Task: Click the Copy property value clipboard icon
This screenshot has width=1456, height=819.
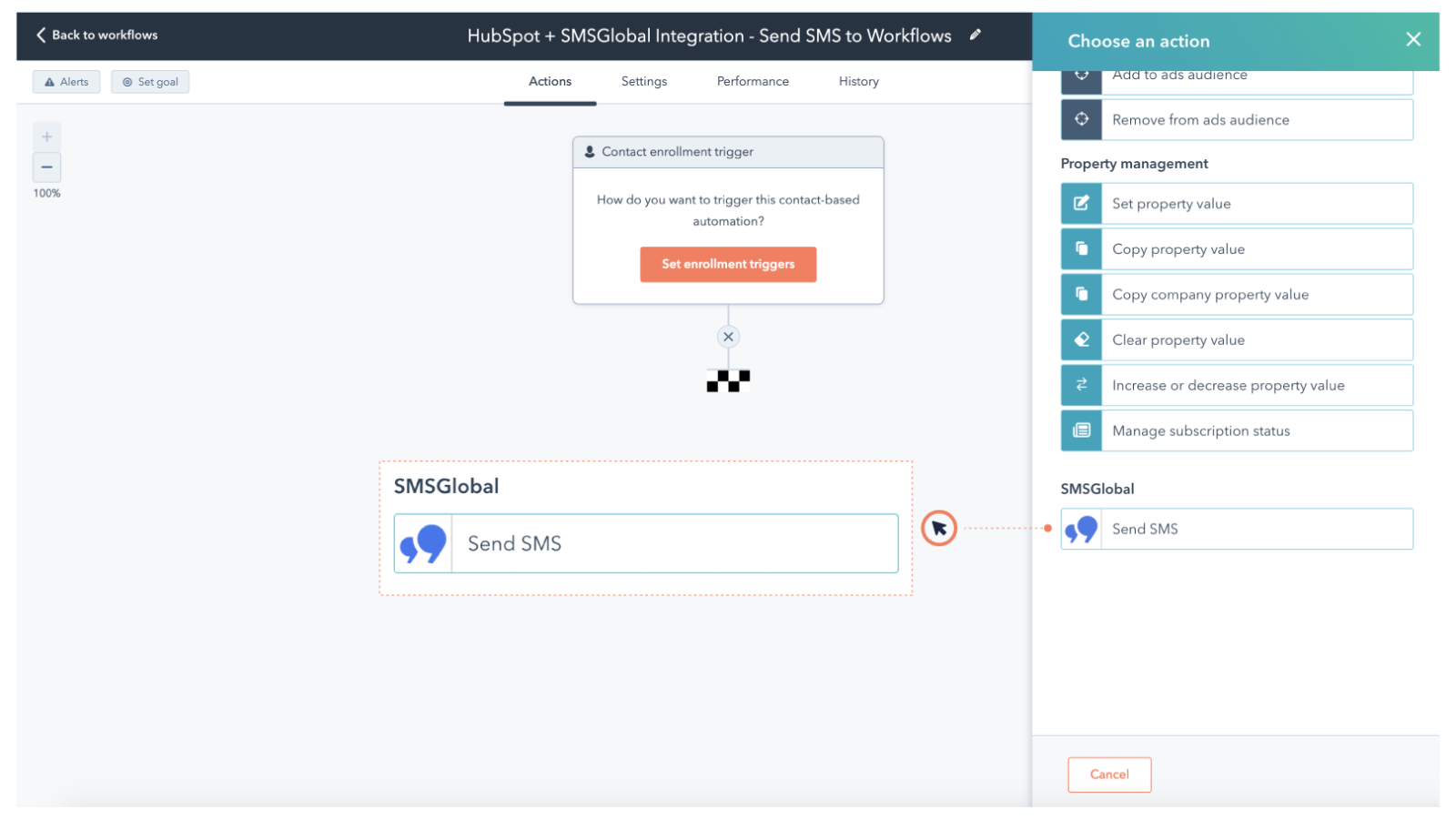Action: 1081,248
